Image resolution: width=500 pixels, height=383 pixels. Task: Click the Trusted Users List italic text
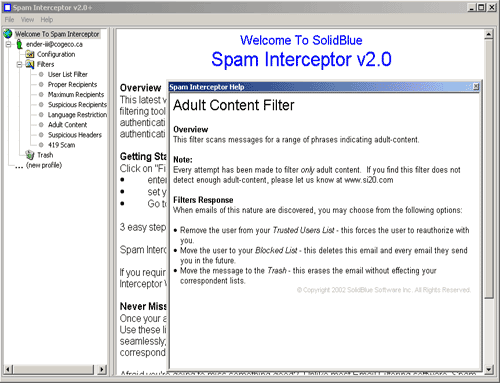pos(303,230)
